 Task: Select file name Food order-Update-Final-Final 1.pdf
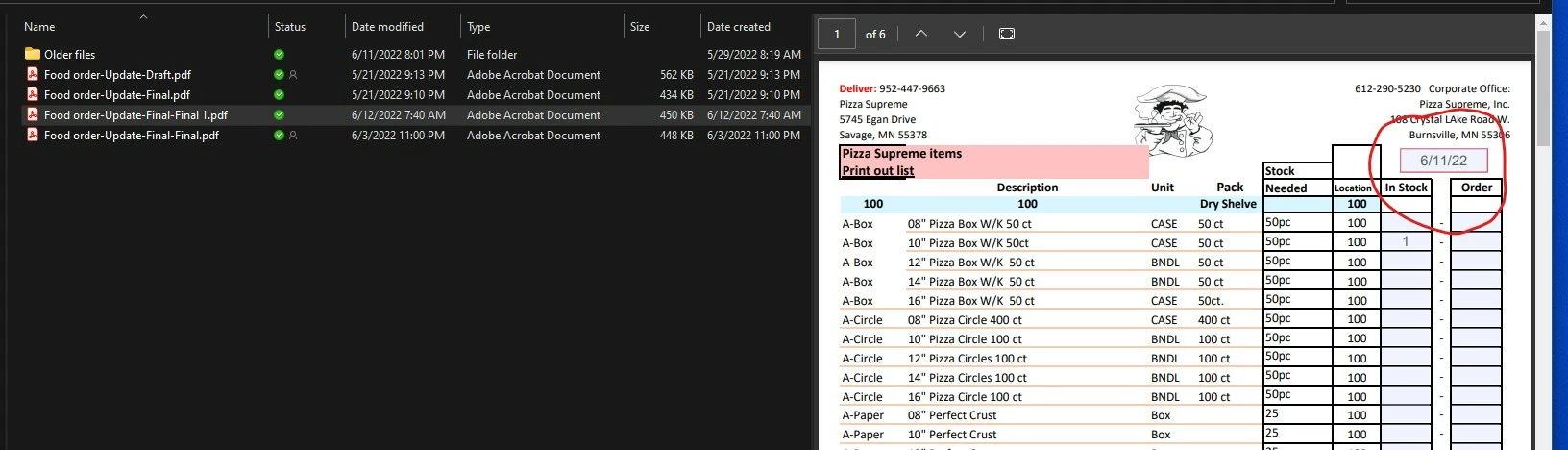[135, 115]
